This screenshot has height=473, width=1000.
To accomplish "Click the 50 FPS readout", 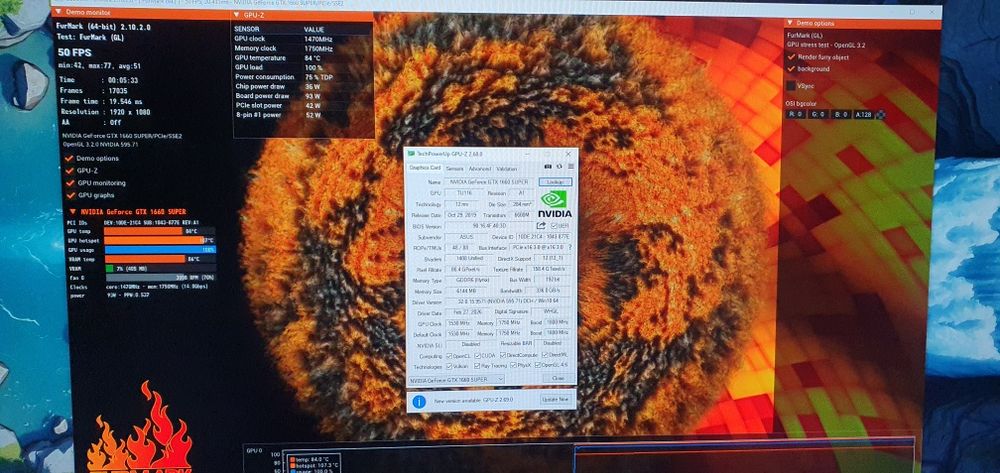I will pyautogui.click(x=75, y=52).
